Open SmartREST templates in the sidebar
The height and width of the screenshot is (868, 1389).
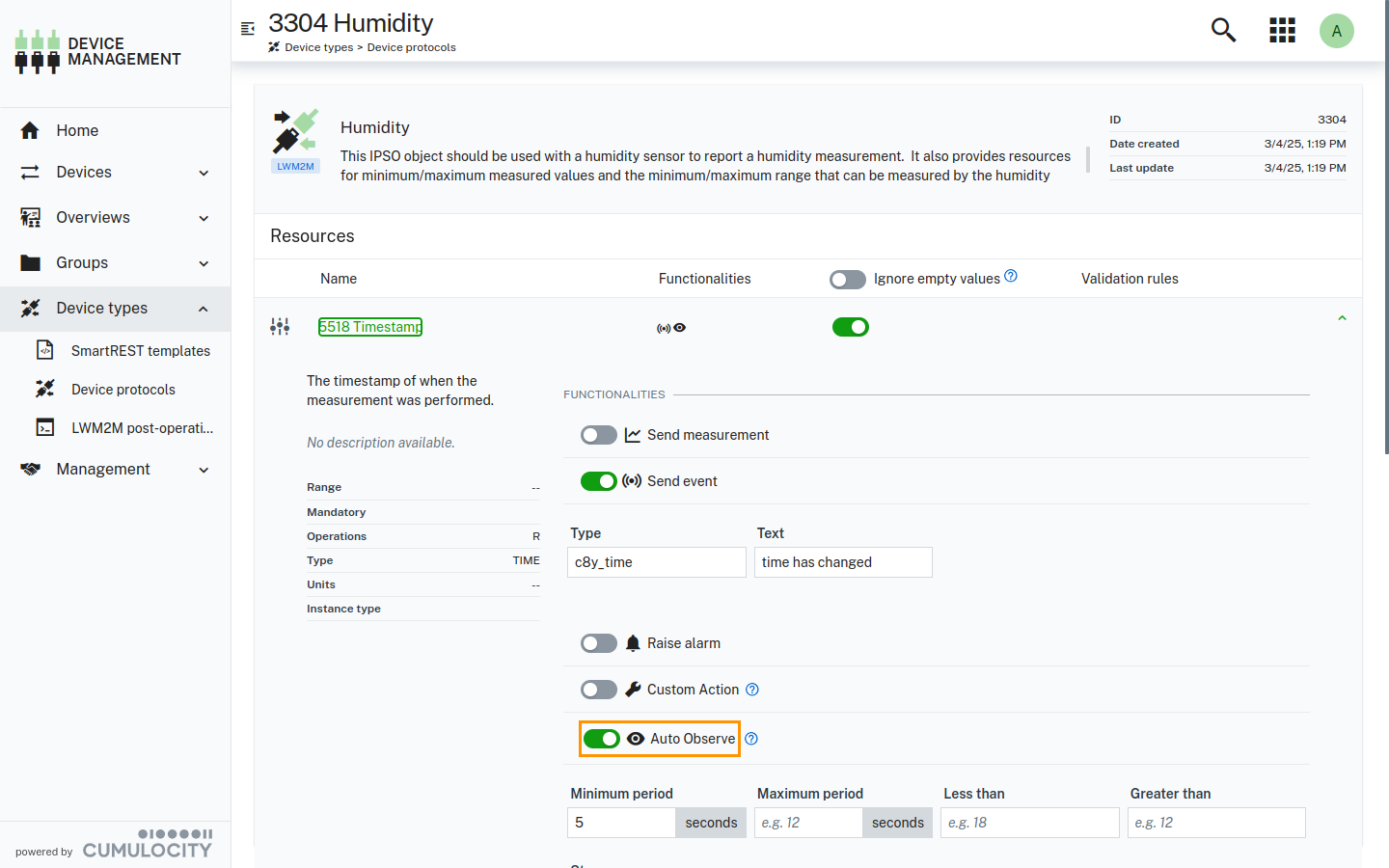coord(140,351)
